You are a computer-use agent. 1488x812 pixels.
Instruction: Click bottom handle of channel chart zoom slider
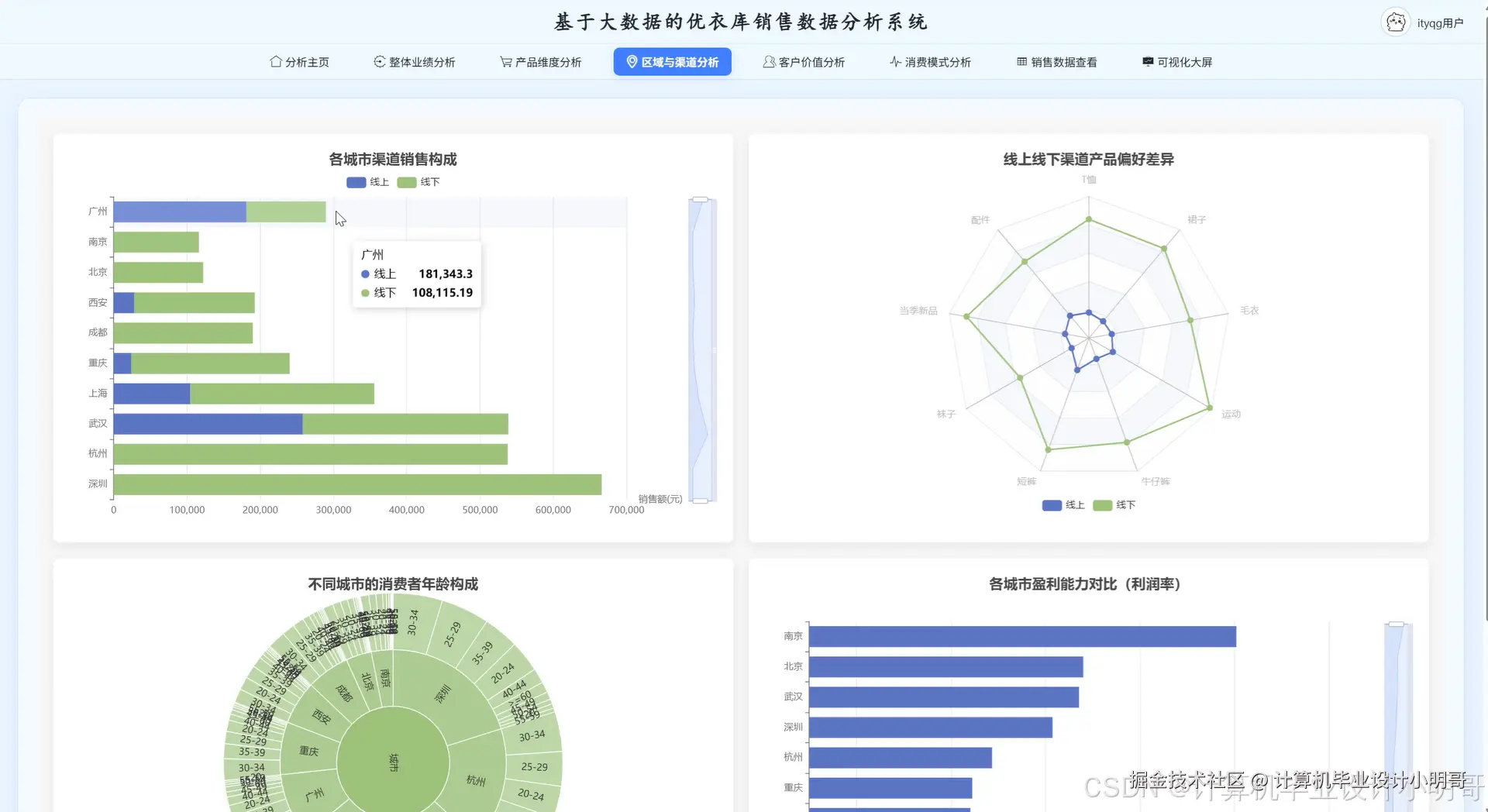(701, 501)
